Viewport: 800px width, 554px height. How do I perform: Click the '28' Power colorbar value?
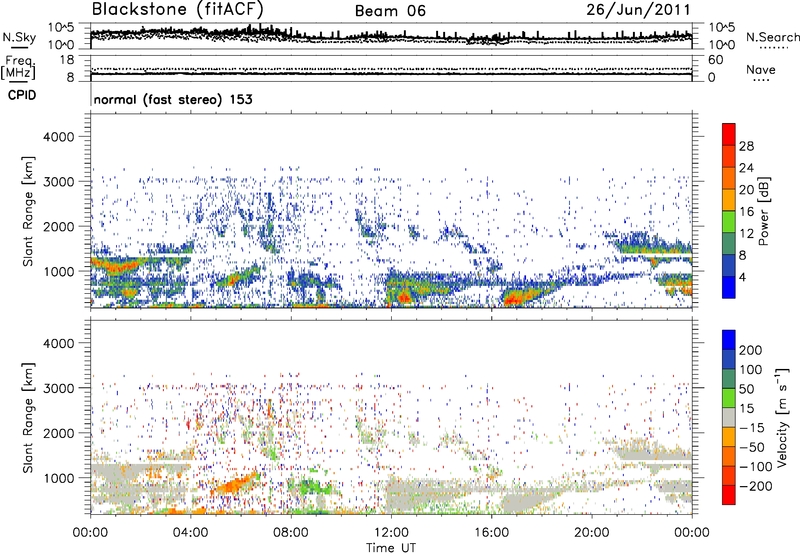746,146
